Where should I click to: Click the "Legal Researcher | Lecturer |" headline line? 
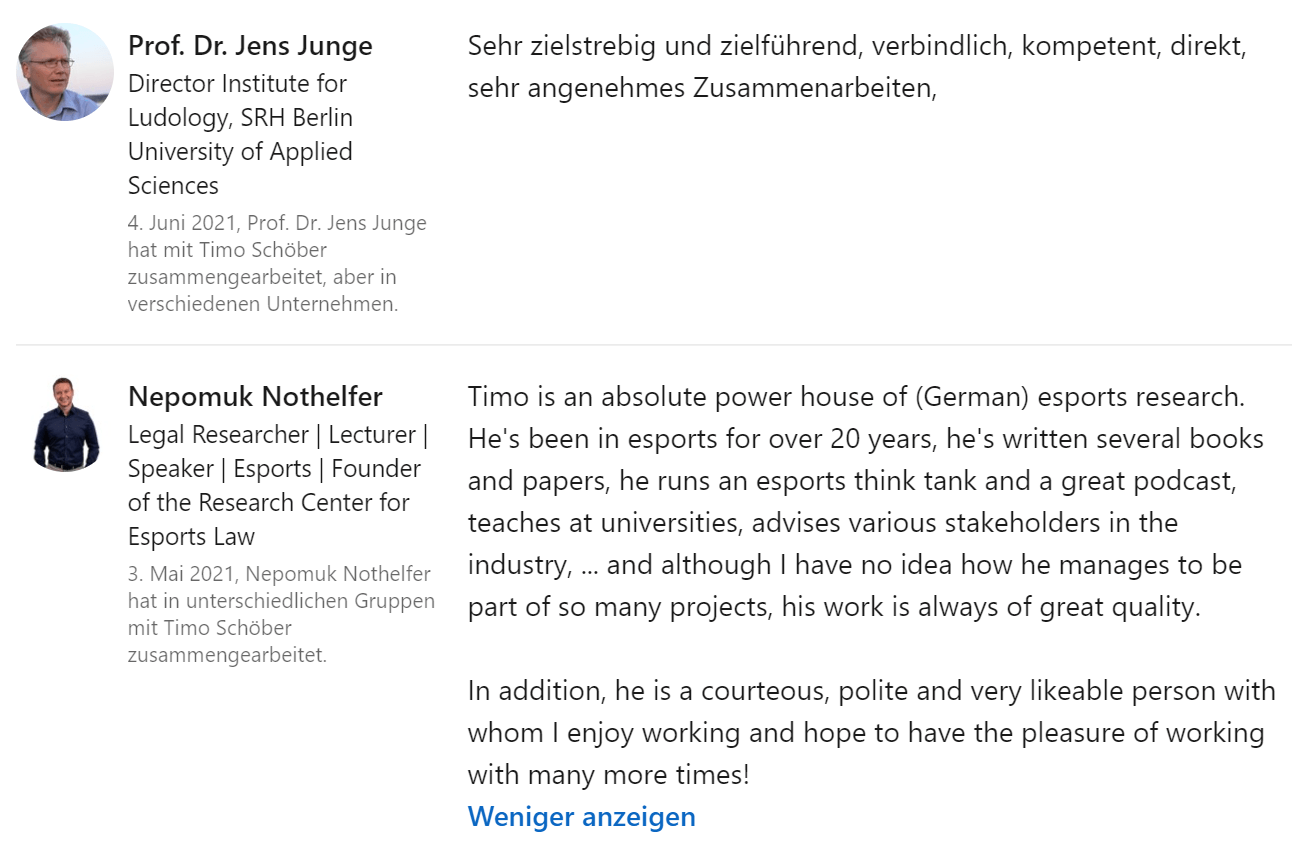coord(277,435)
